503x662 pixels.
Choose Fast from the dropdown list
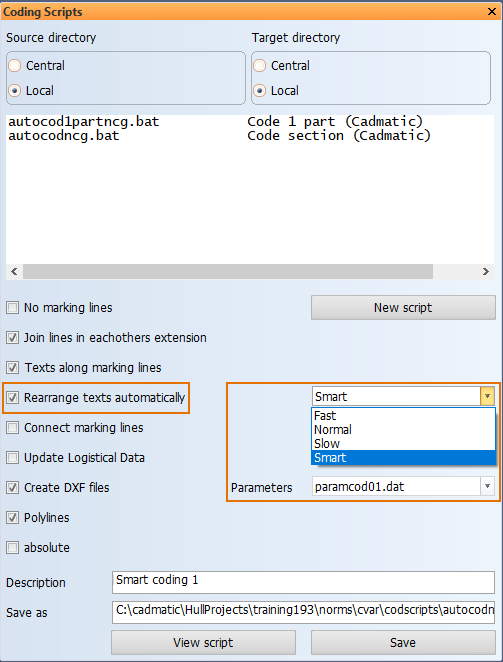point(403,416)
